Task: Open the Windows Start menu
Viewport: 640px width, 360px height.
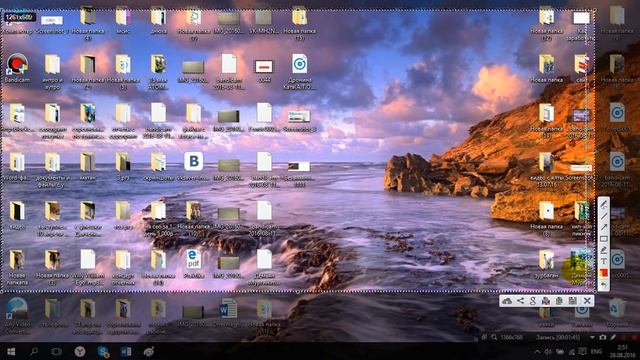Action: [11, 351]
